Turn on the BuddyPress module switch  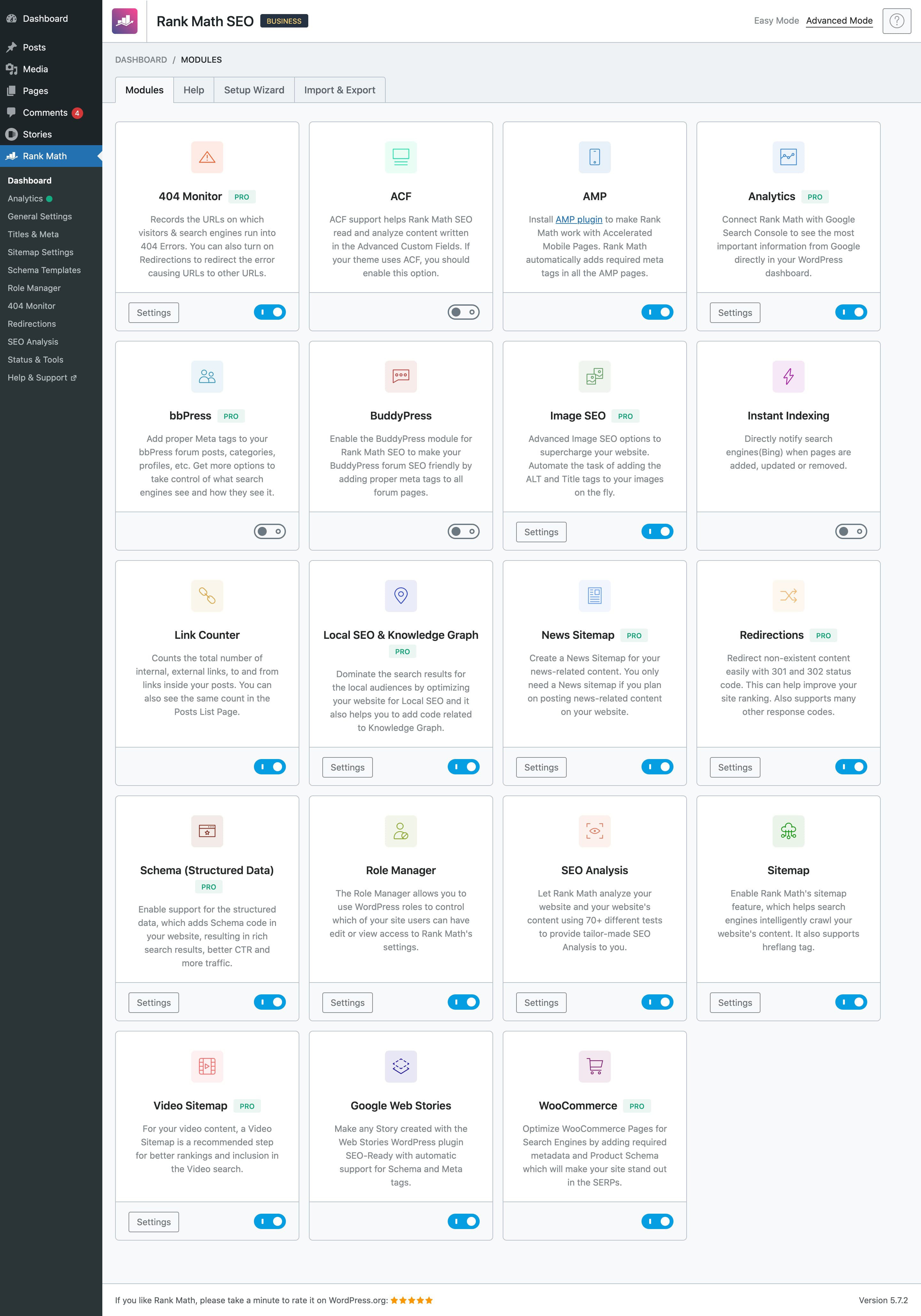(x=463, y=532)
